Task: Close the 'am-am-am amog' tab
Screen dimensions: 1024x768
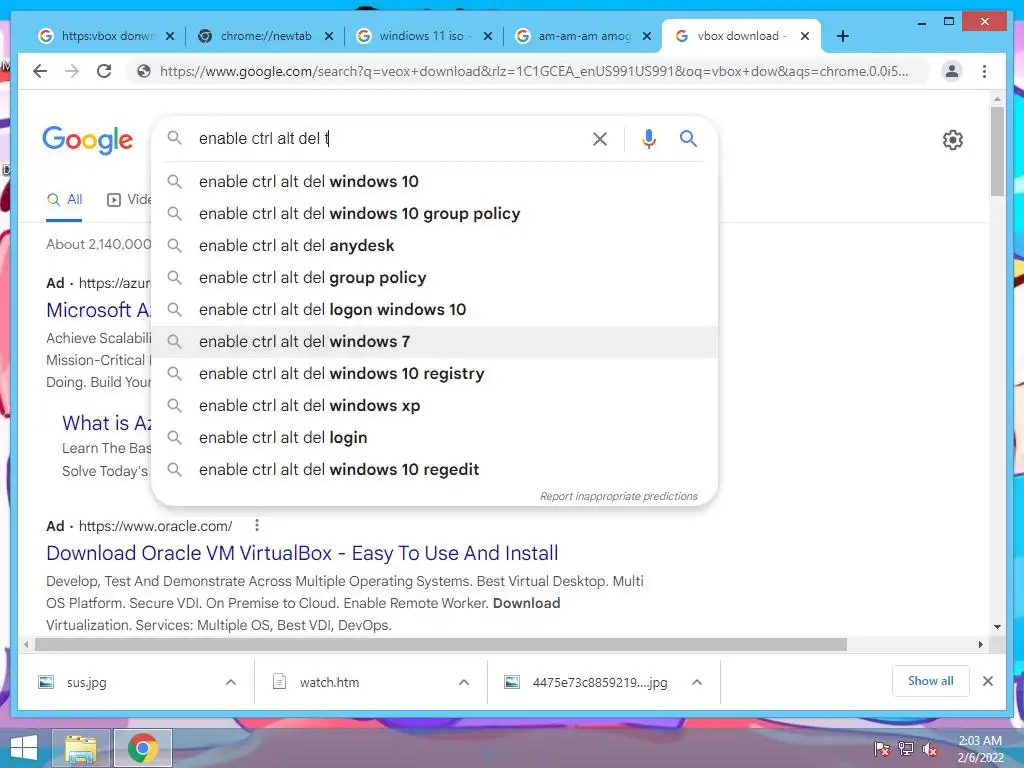Action: pos(647,36)
